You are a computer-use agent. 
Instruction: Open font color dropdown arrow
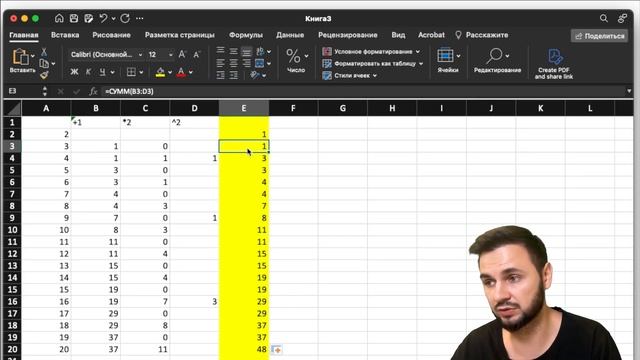(191, 73)
